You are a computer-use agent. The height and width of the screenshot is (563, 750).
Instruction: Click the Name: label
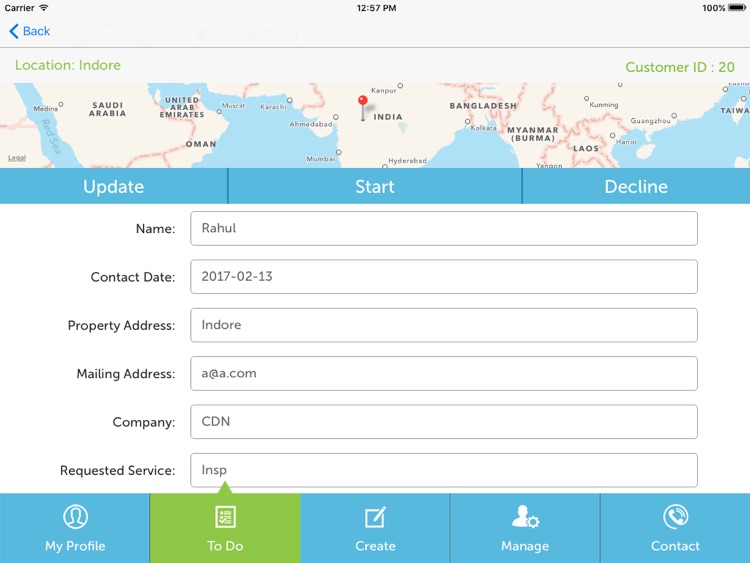[155, 229]
